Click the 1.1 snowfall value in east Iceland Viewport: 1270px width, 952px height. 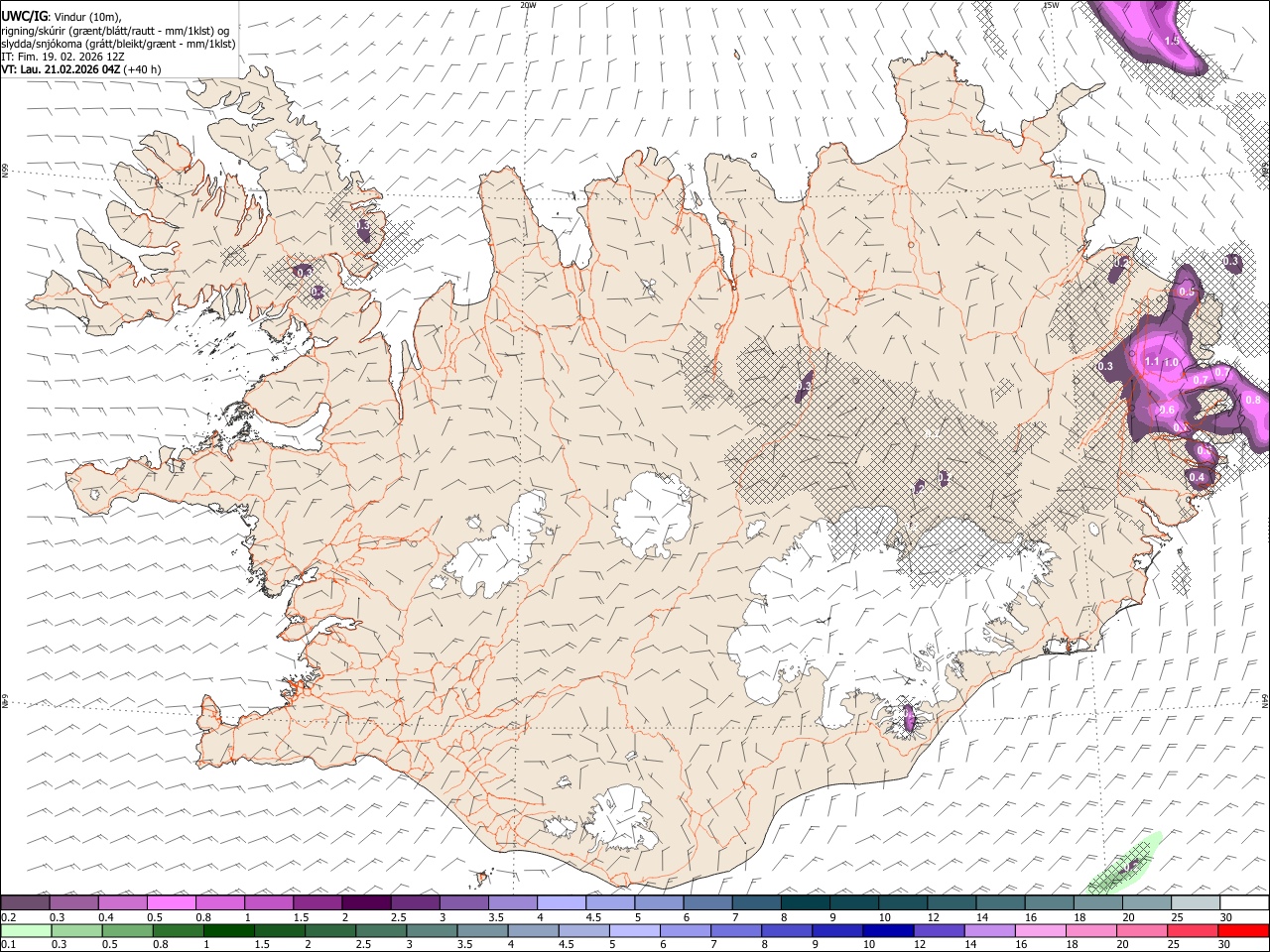(1152, 362)
